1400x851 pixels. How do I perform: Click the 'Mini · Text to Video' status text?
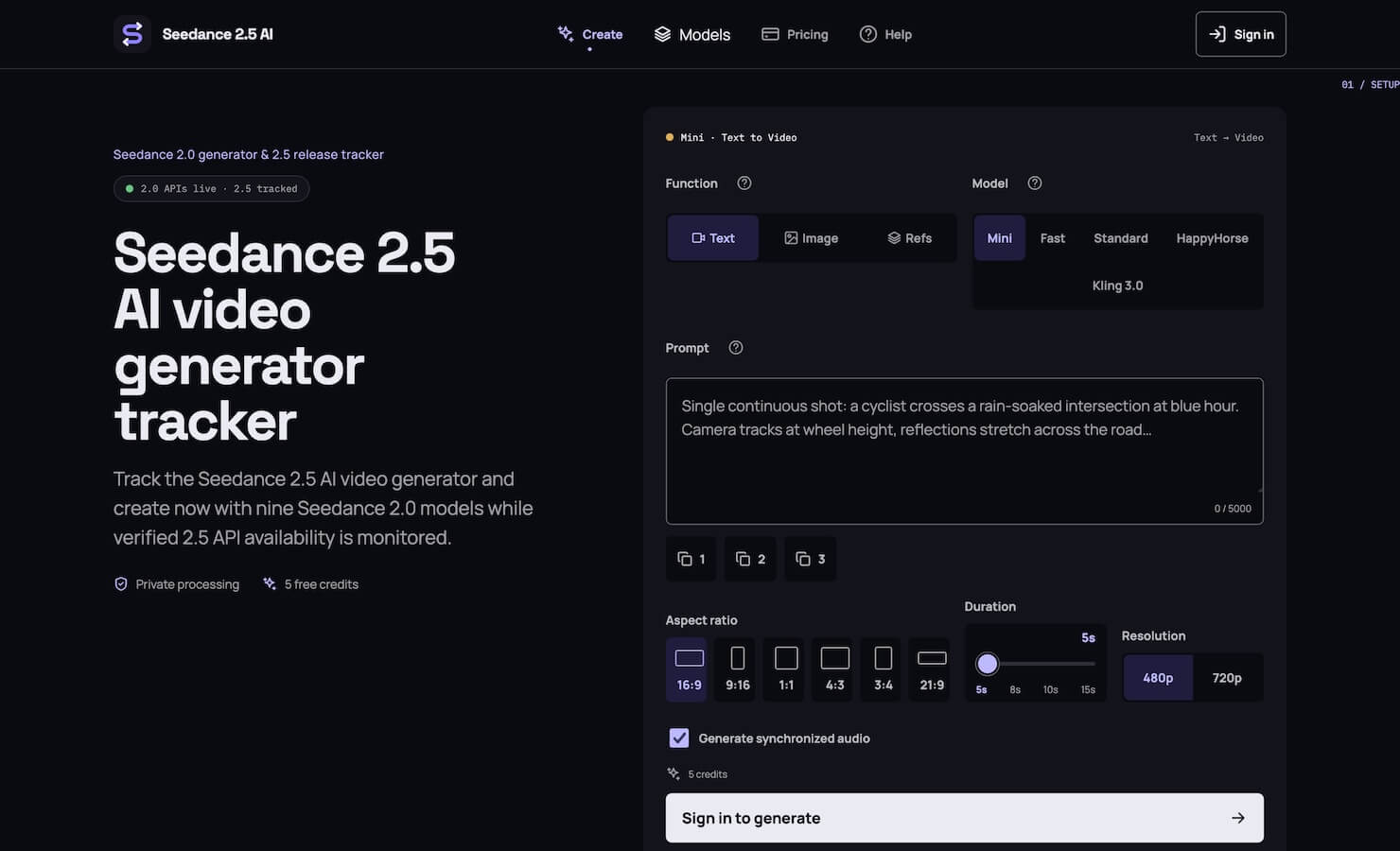coord(739,138)
